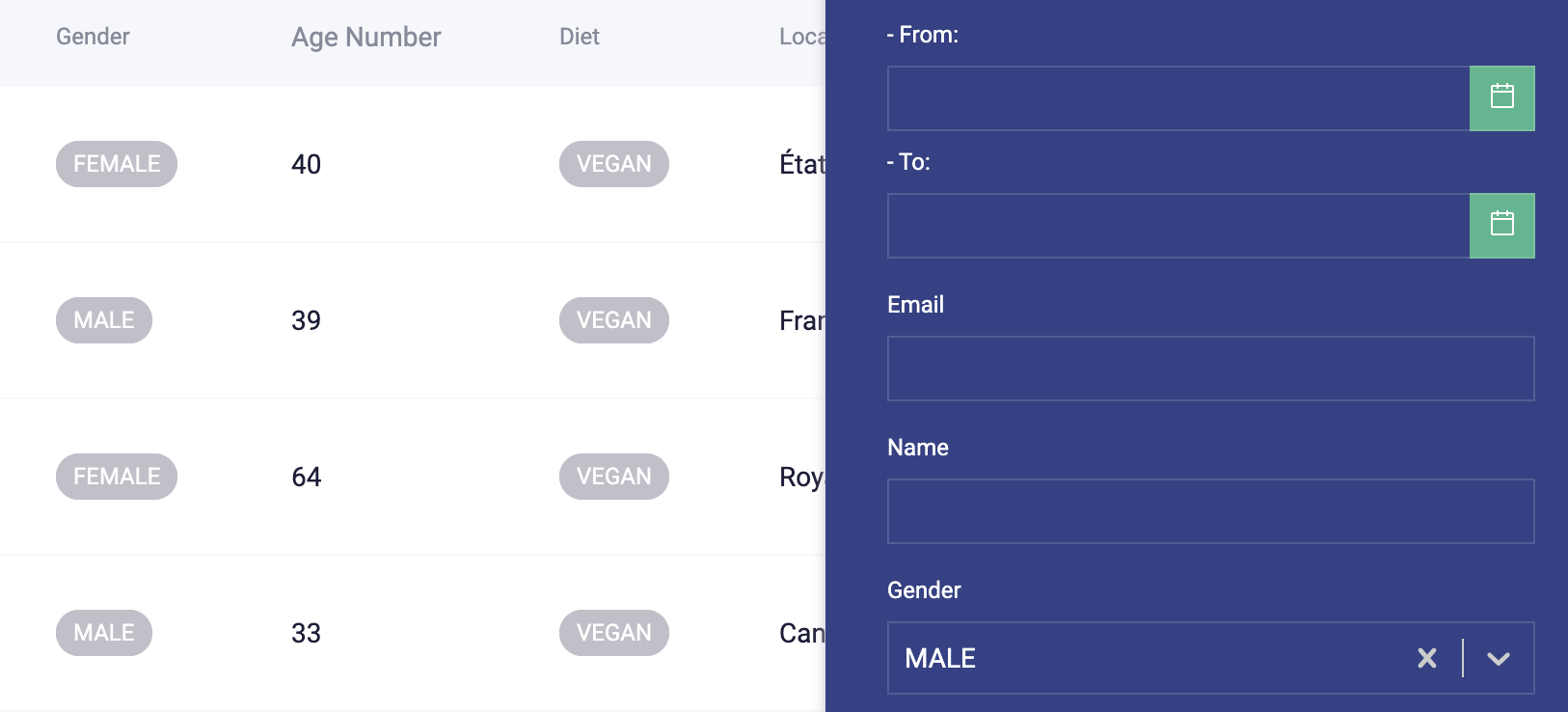Click inside the green calendar button area
The width and height of the screenshot is (1568, 712).
click(x=1501, y=97)
